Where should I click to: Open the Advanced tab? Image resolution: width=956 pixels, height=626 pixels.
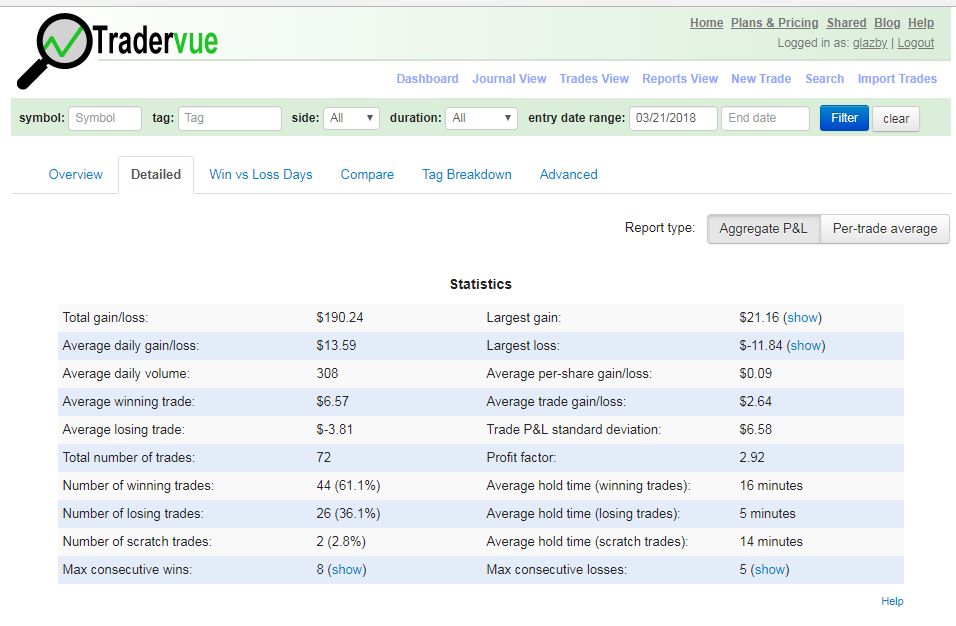[568, 174]
